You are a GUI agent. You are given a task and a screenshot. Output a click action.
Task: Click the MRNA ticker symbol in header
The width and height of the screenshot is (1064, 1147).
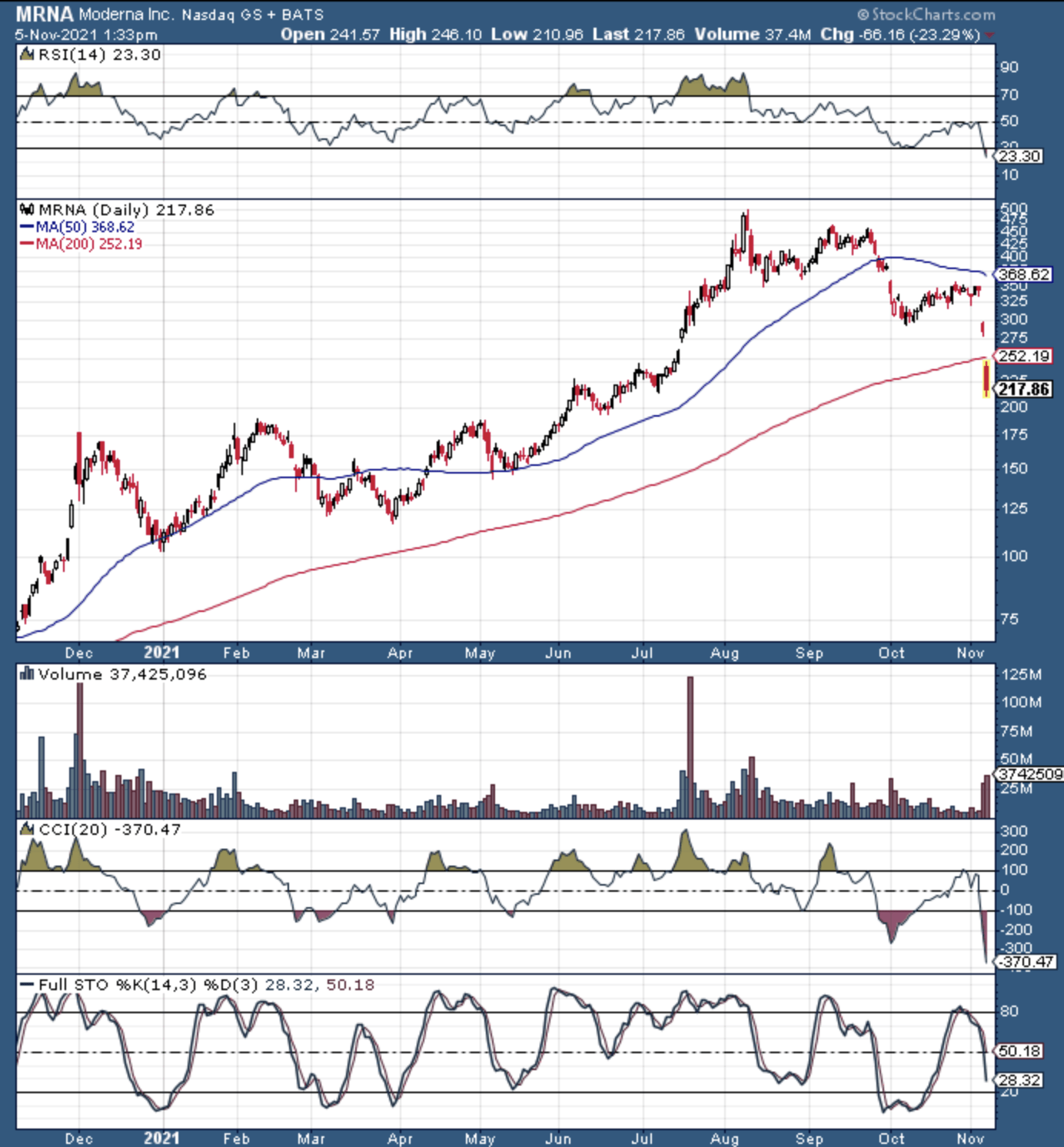click(45, 14)
